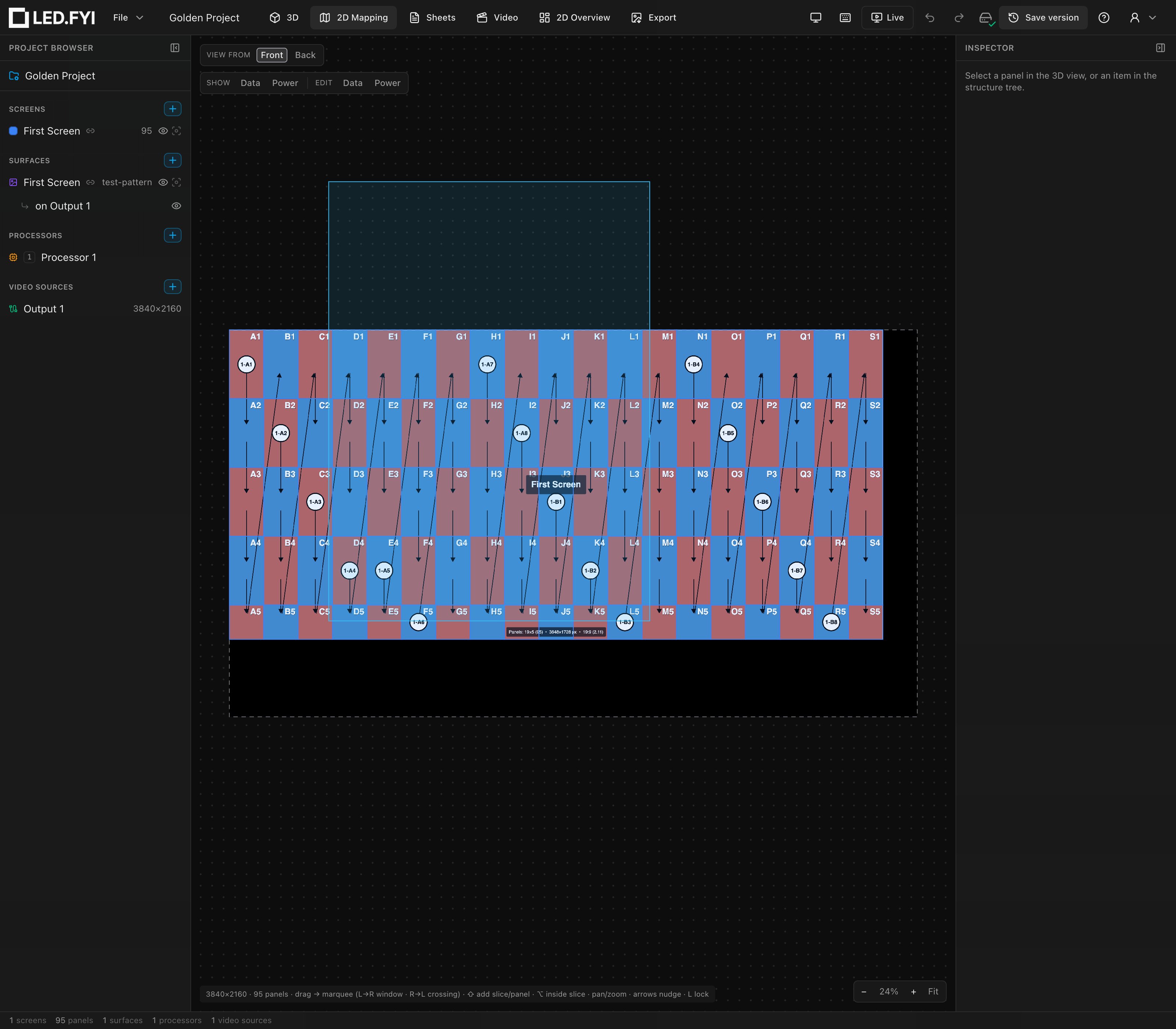1176x1029 pixels.
Task: Open the Video tab
Action: click(x=497, y=18)
